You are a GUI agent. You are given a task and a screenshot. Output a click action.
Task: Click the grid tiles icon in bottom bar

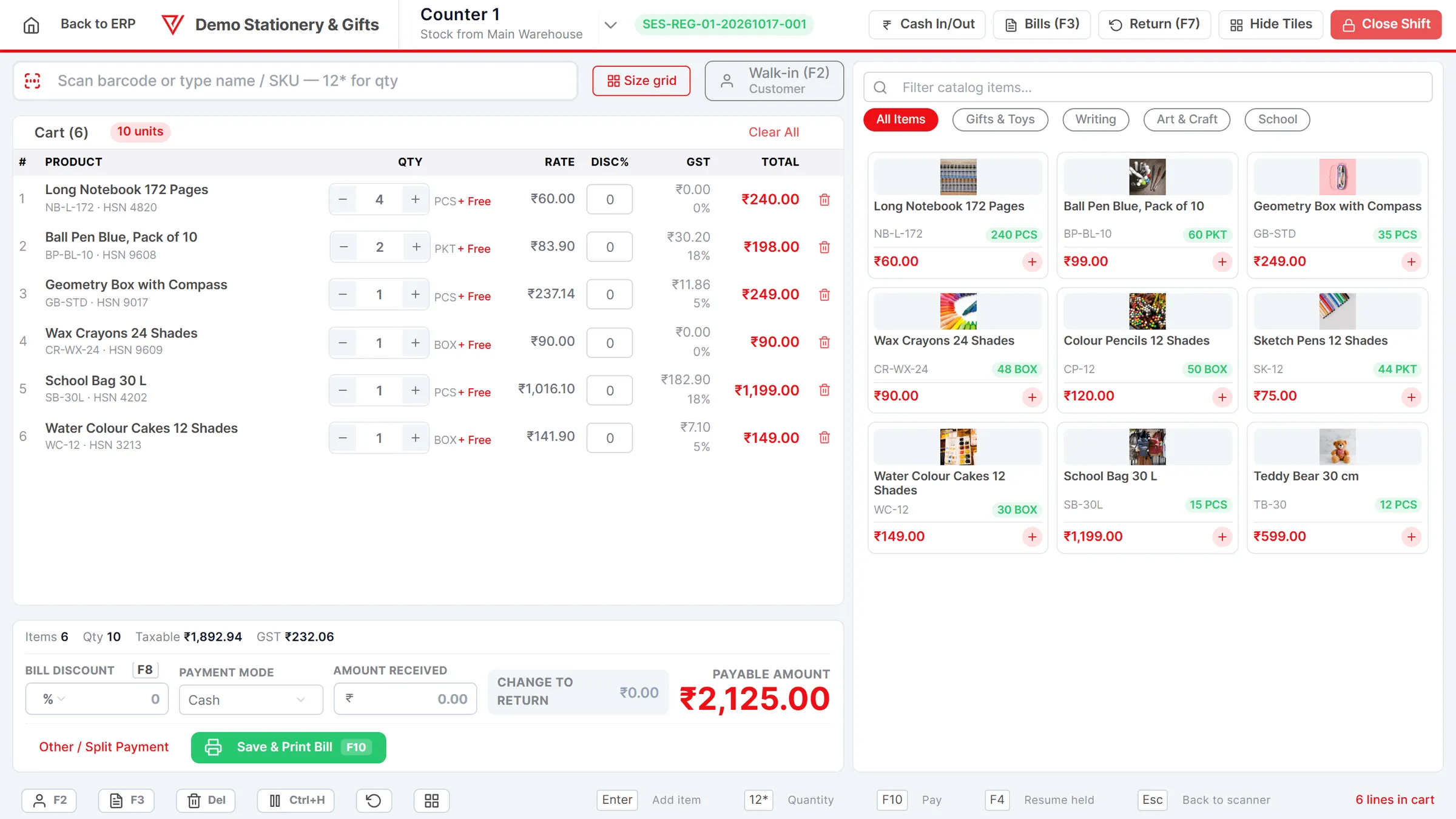[431, 800]
